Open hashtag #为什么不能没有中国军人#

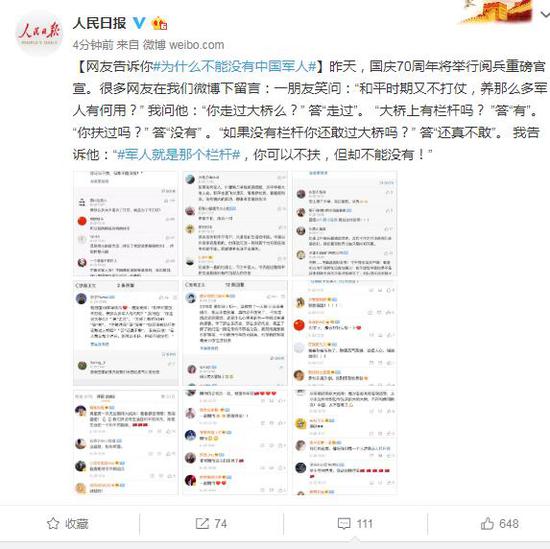235,66
